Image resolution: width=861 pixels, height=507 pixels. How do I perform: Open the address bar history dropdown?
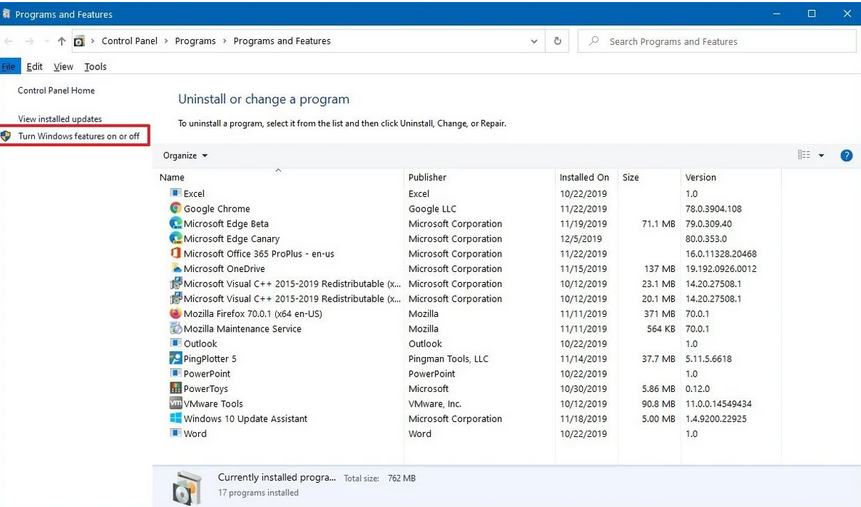[534, 41]
